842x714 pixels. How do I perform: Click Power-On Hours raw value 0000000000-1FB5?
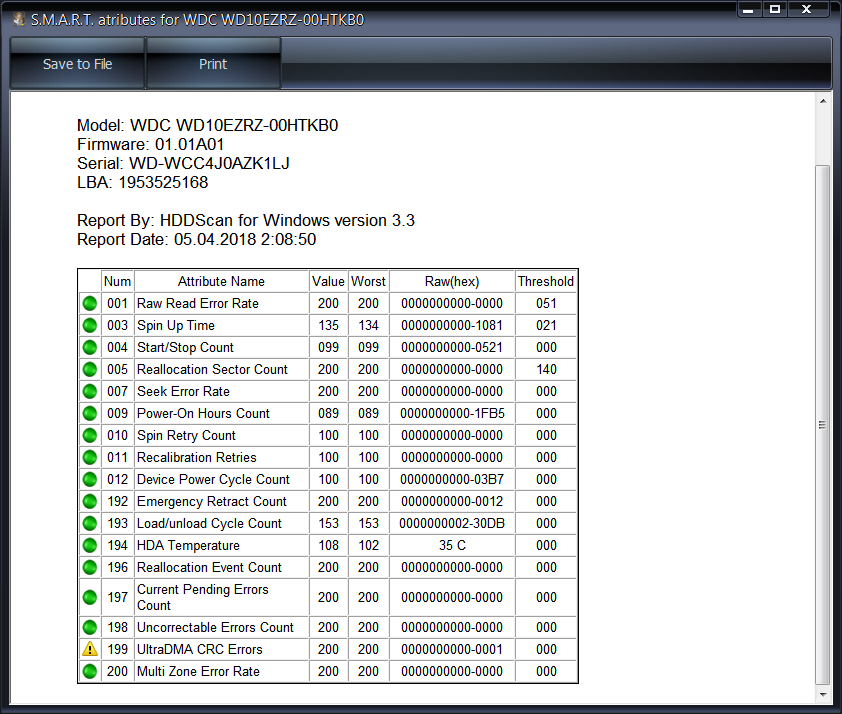452,413
